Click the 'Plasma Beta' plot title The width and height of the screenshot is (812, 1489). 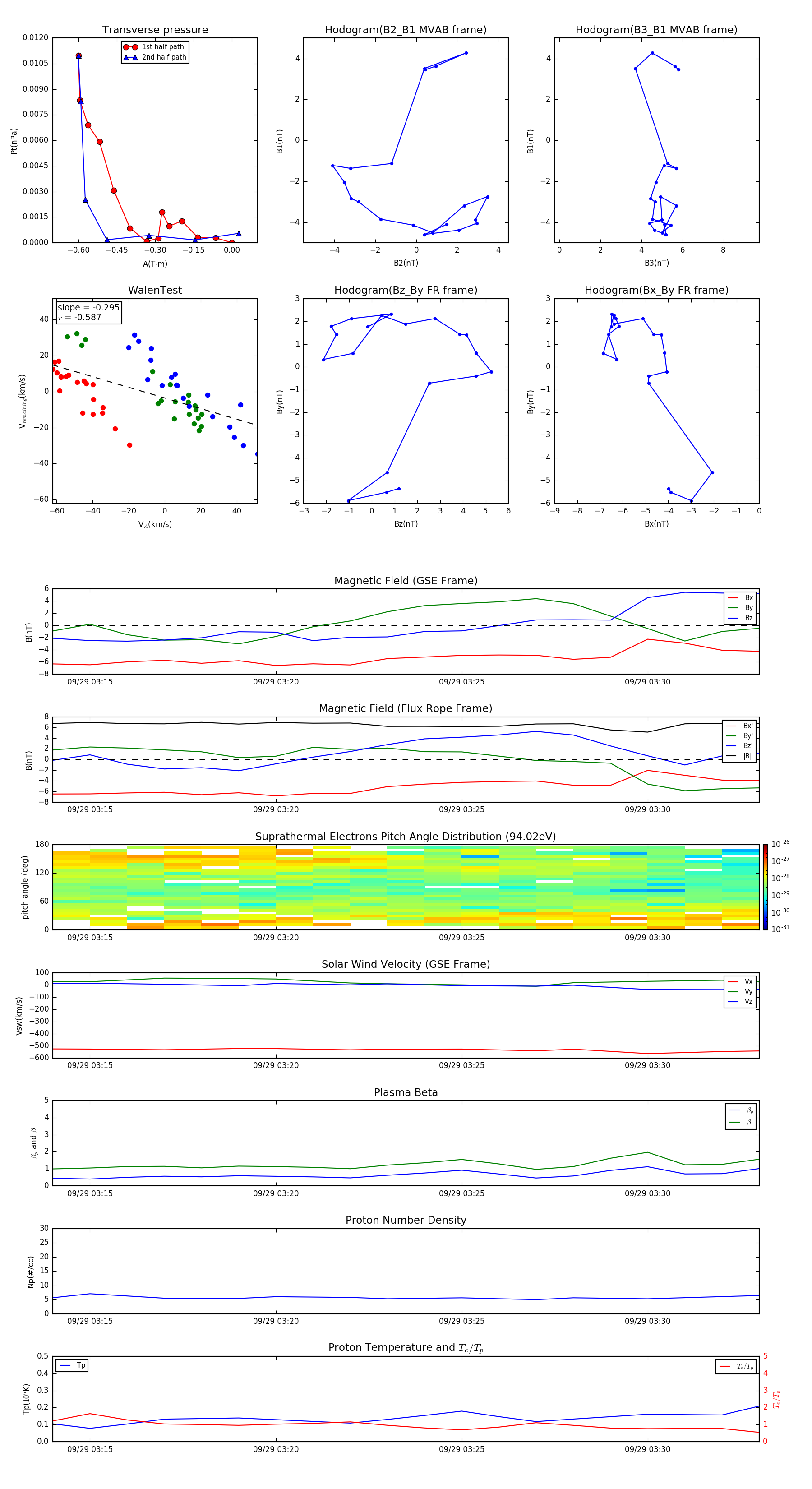tap(406, 1092)
